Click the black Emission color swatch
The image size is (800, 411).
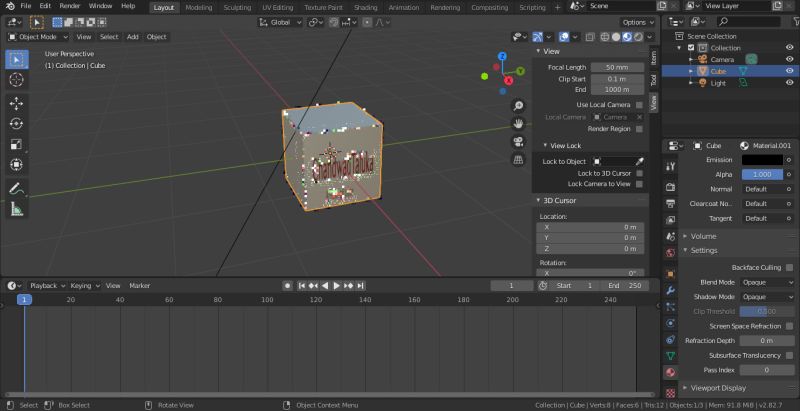click(762, 160)
